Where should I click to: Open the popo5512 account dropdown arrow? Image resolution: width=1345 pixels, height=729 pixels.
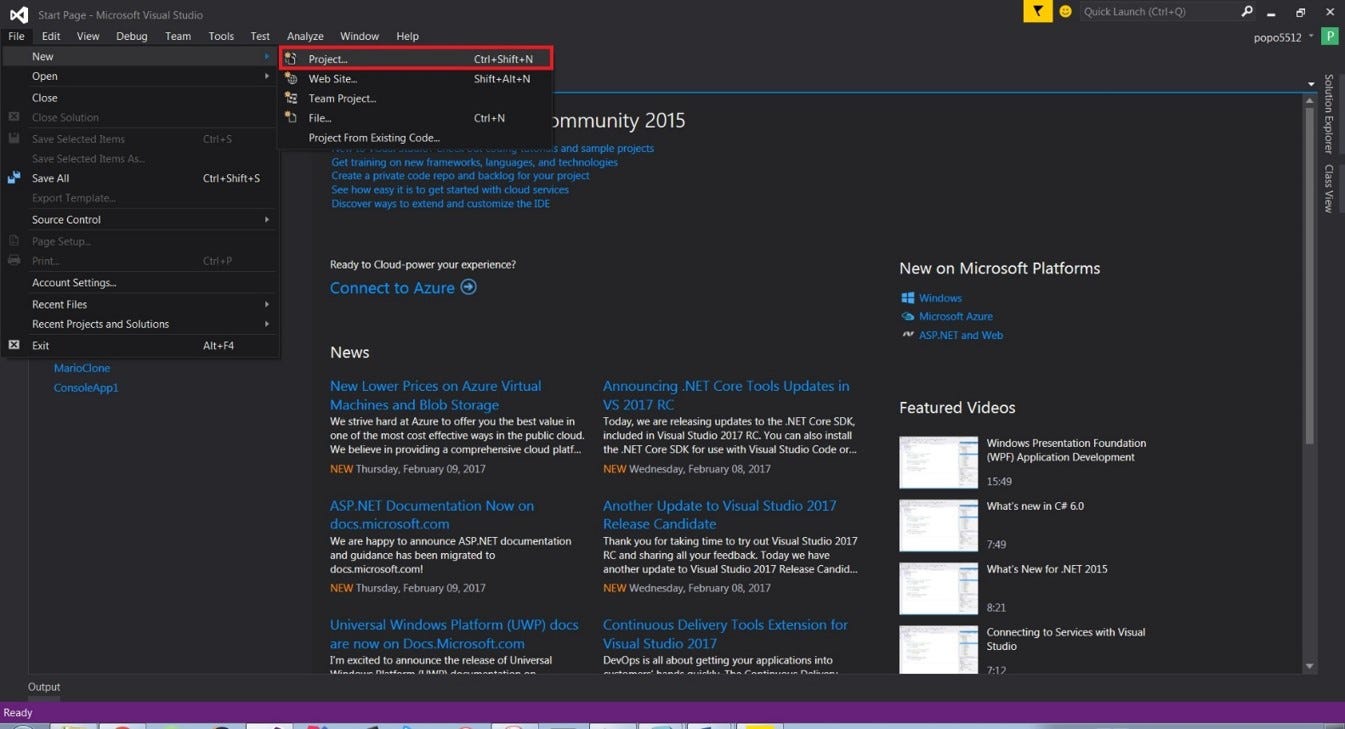[x=1311, y=37]
